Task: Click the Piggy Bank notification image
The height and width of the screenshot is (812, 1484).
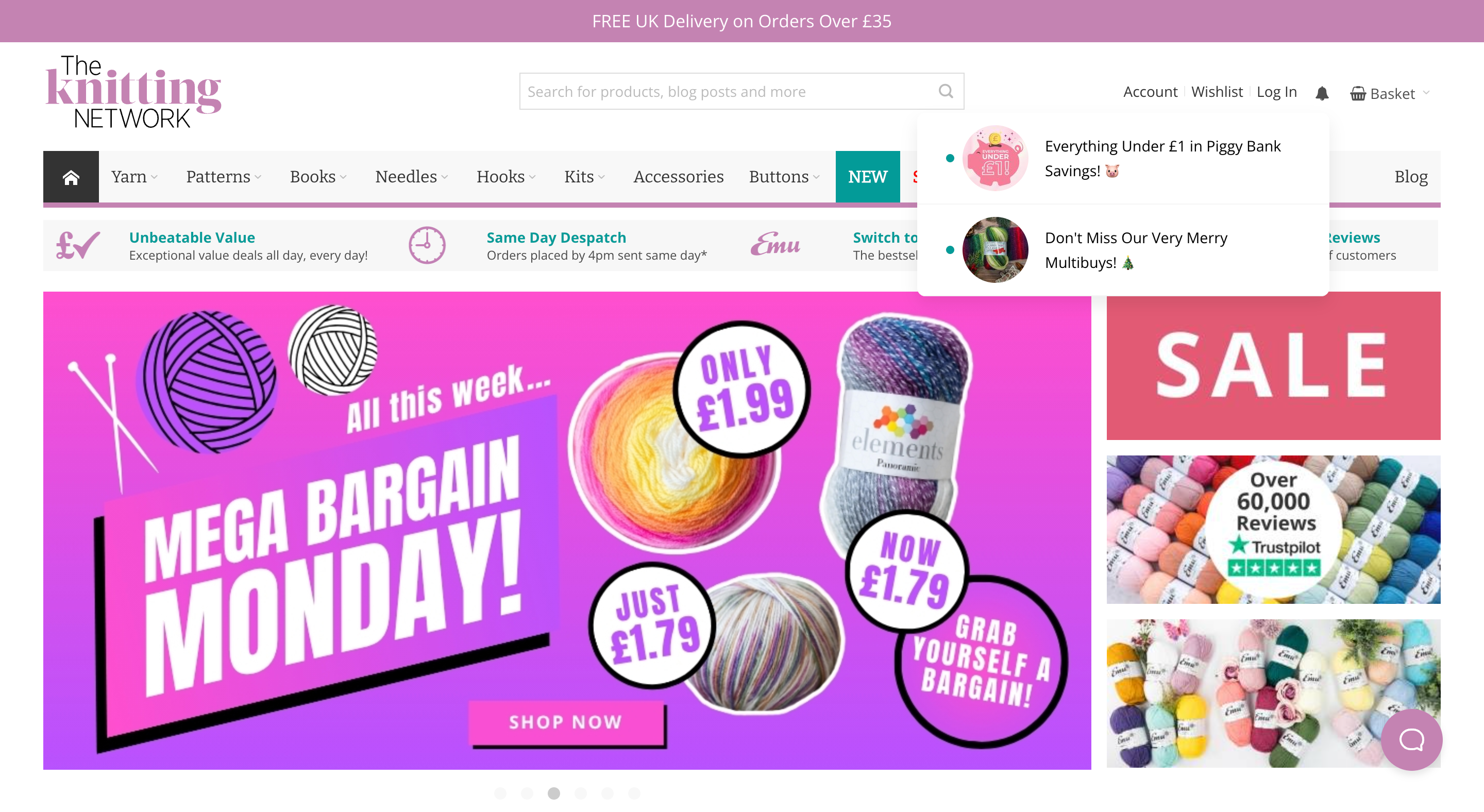Action: [x=995, y=158]
